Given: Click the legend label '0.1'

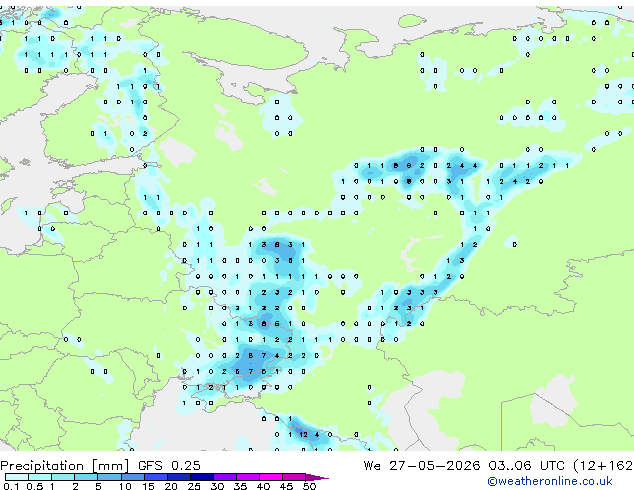Looking at the screenshot, I should [x=11, y=486].
